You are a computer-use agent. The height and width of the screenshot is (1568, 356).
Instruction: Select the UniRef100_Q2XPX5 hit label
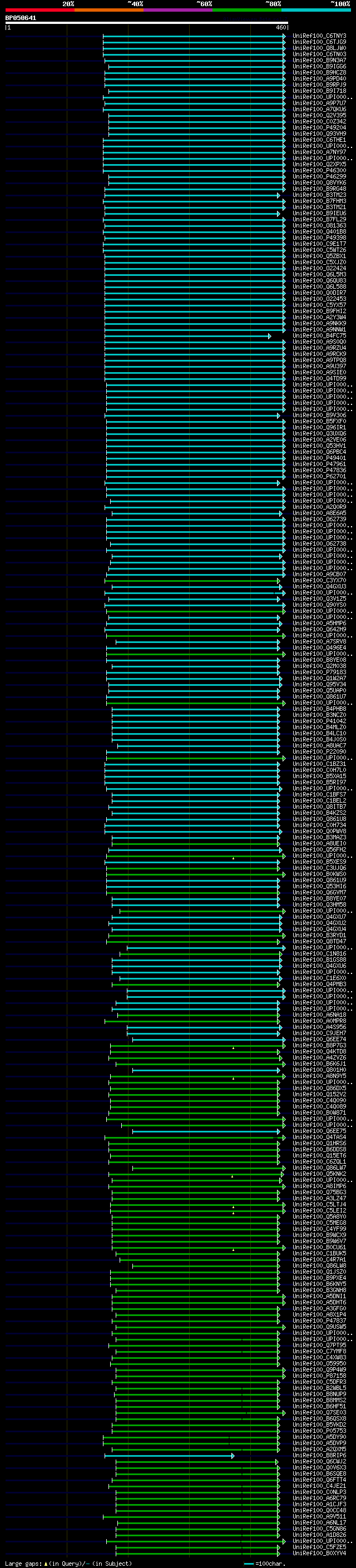(319, 164)
